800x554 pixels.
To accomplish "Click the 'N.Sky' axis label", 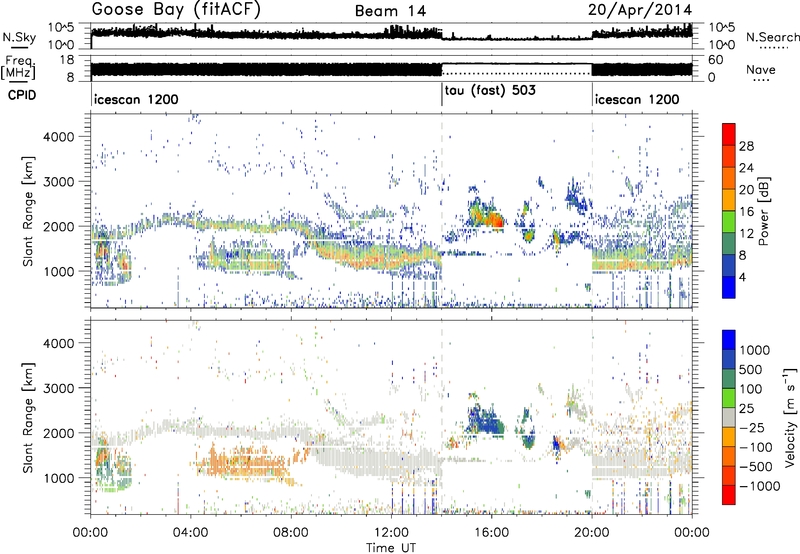I will pyautogui.click(x=19, y=37).
